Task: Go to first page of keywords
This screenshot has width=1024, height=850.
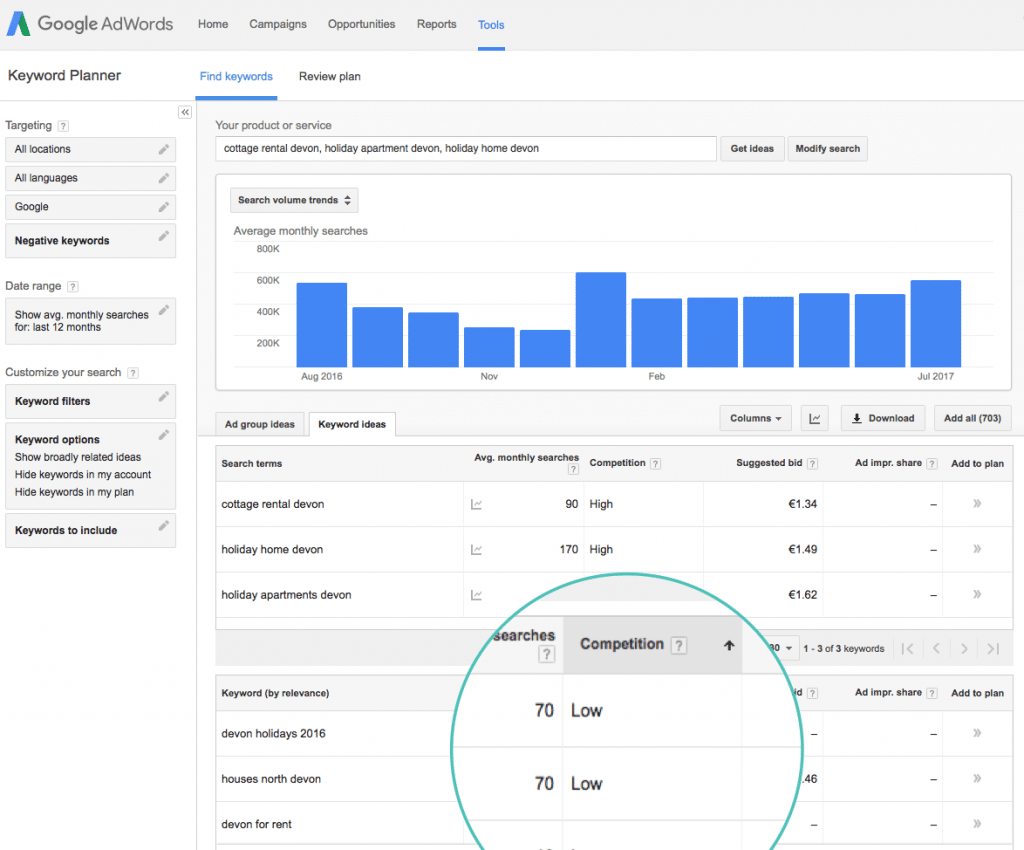Action: click(x=907, y=649)
